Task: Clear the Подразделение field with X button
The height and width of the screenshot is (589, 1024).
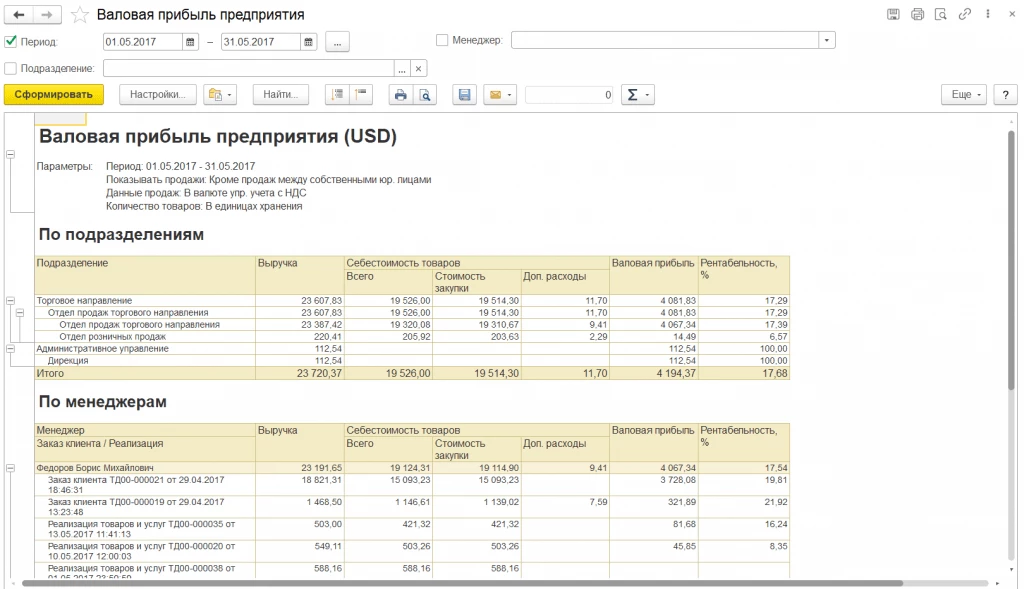Action: coord(419,69)
